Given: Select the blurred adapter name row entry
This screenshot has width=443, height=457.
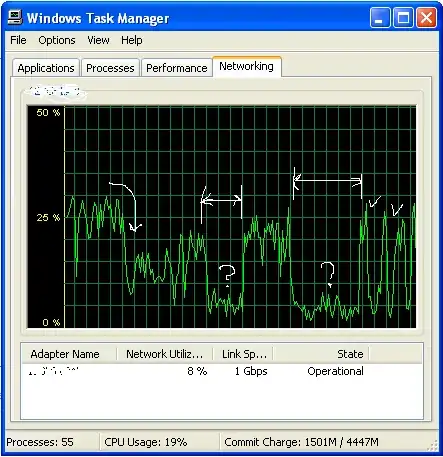Looking at the screenshot, I should coord(53,371).
